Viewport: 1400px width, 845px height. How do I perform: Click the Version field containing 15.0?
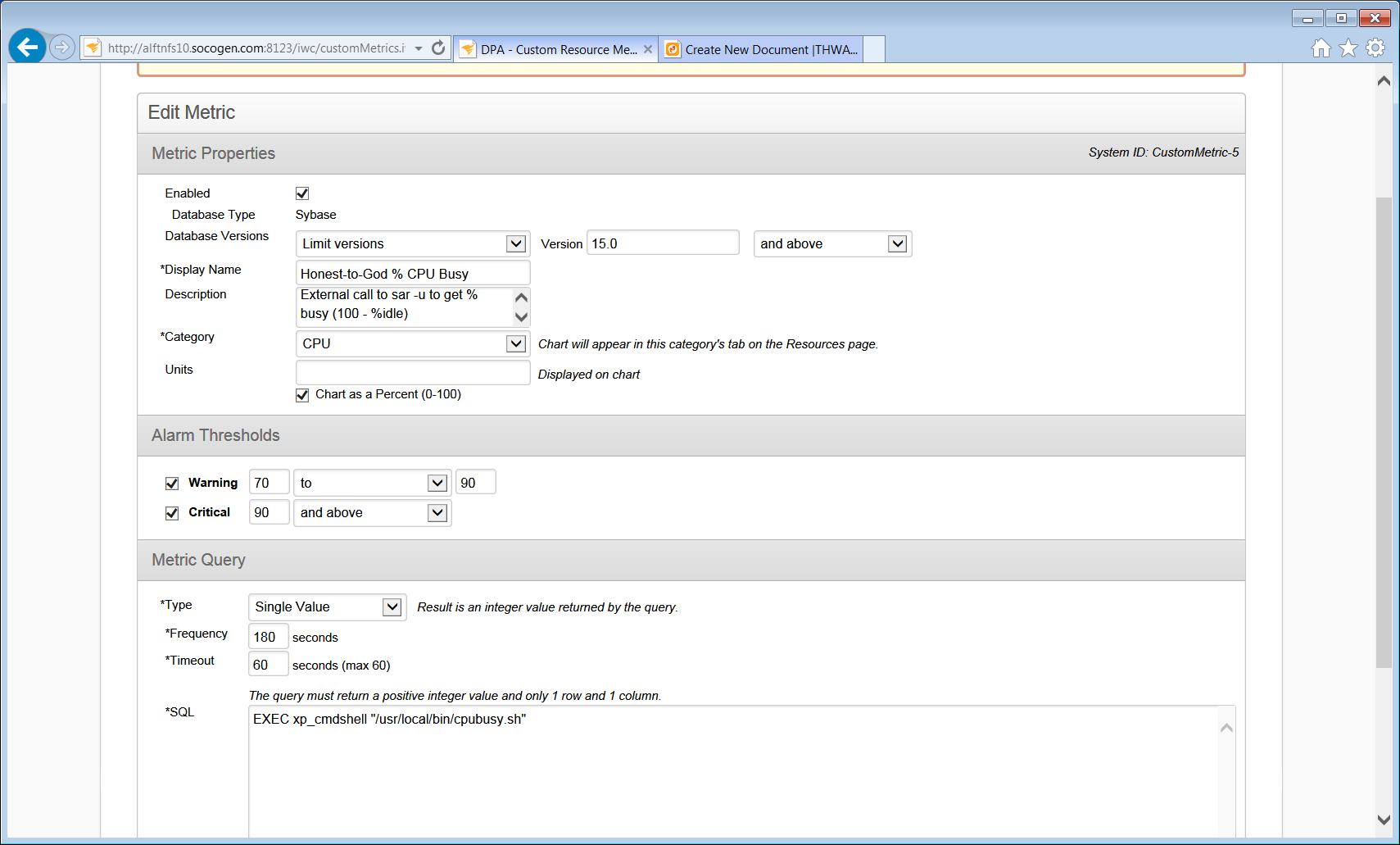(x=663, y=243)
